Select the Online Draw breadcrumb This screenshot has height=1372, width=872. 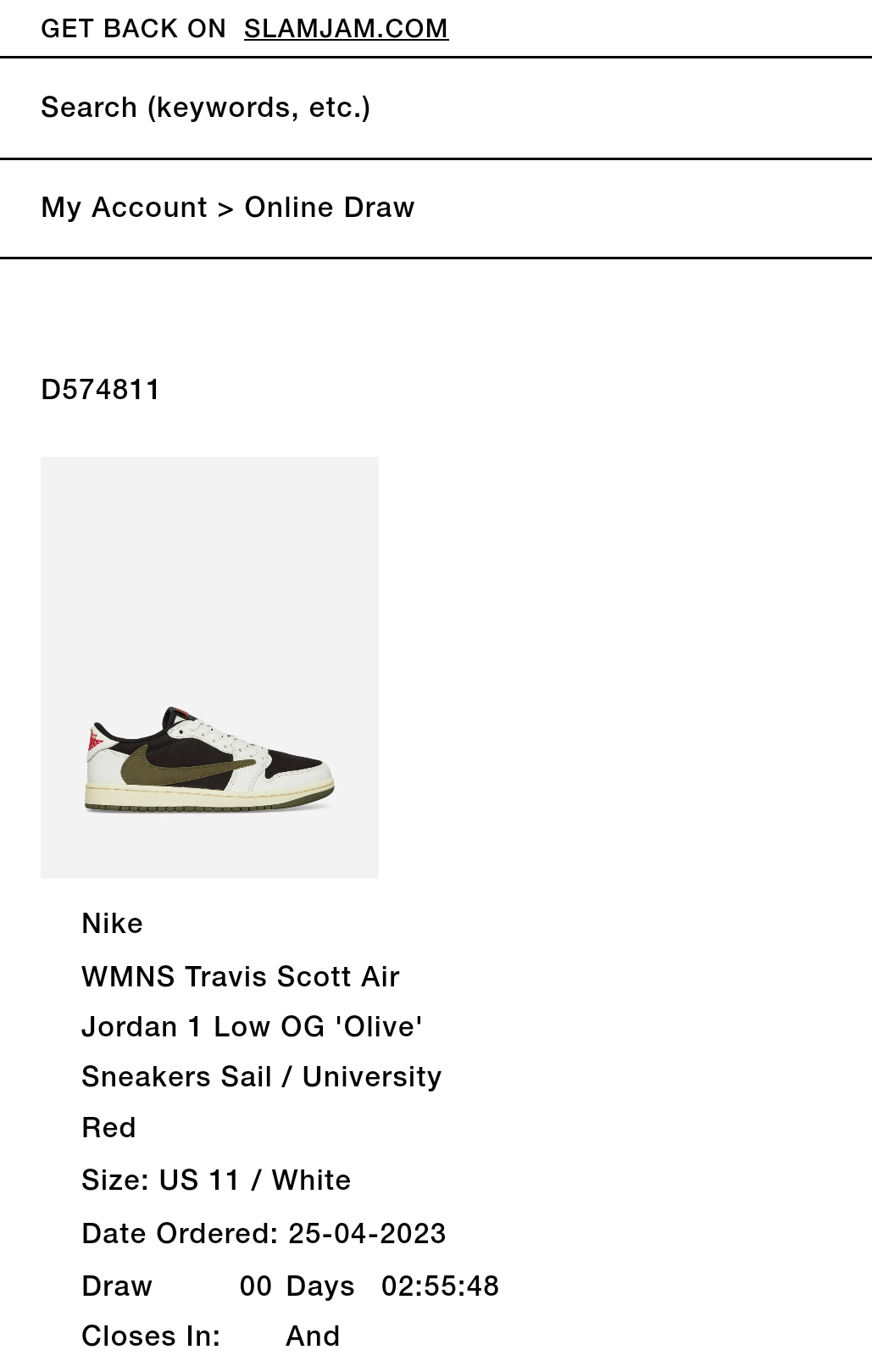pos(330,208)
